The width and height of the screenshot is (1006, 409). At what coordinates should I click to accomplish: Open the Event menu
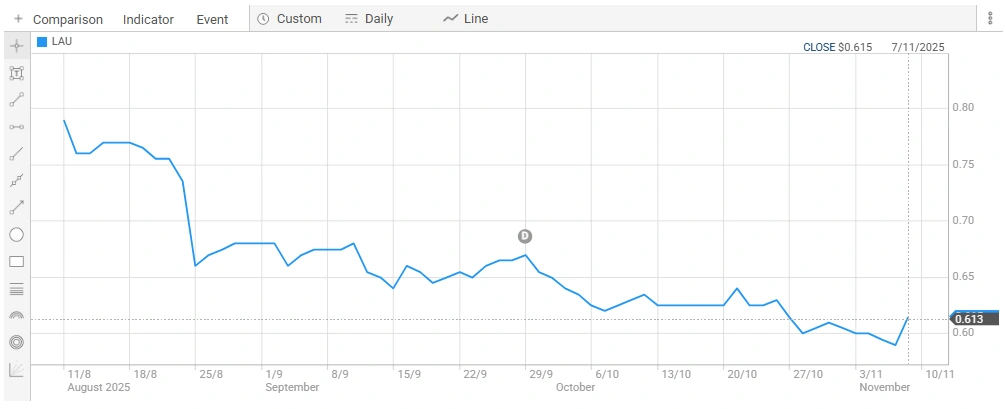[212, 19]
